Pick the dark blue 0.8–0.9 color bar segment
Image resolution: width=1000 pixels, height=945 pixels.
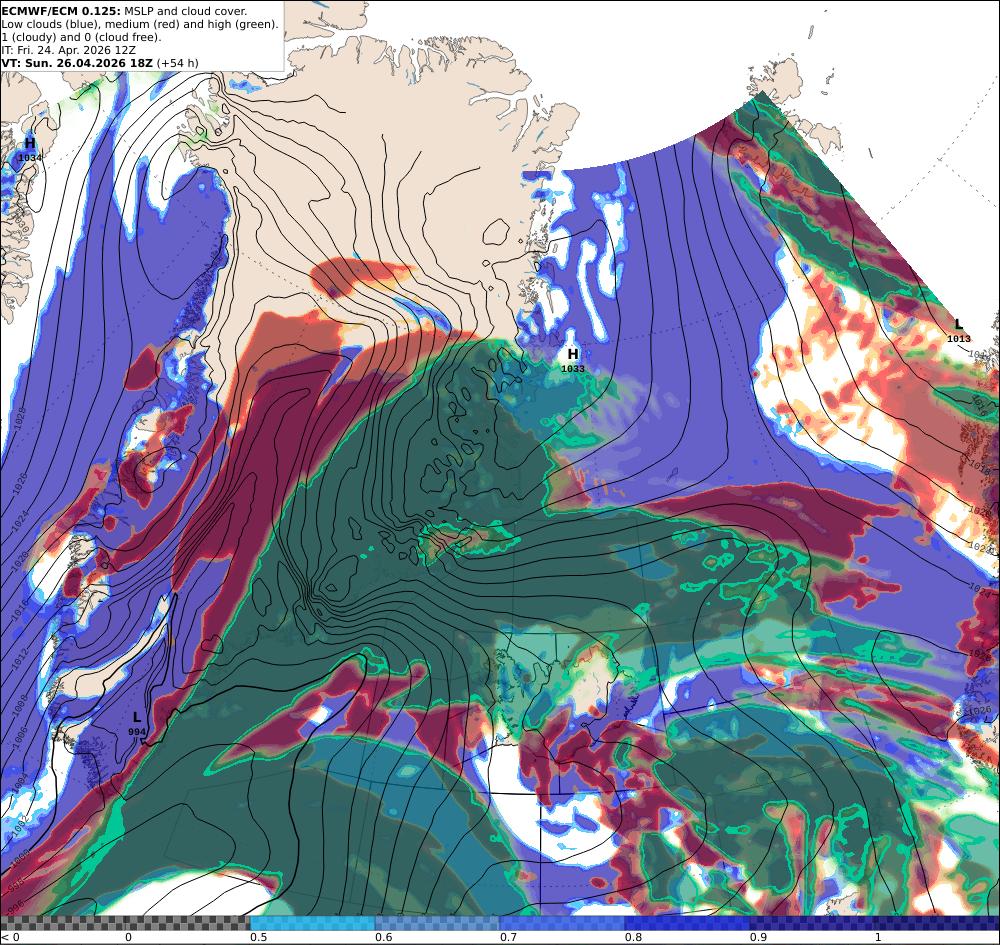coord(688,923)
